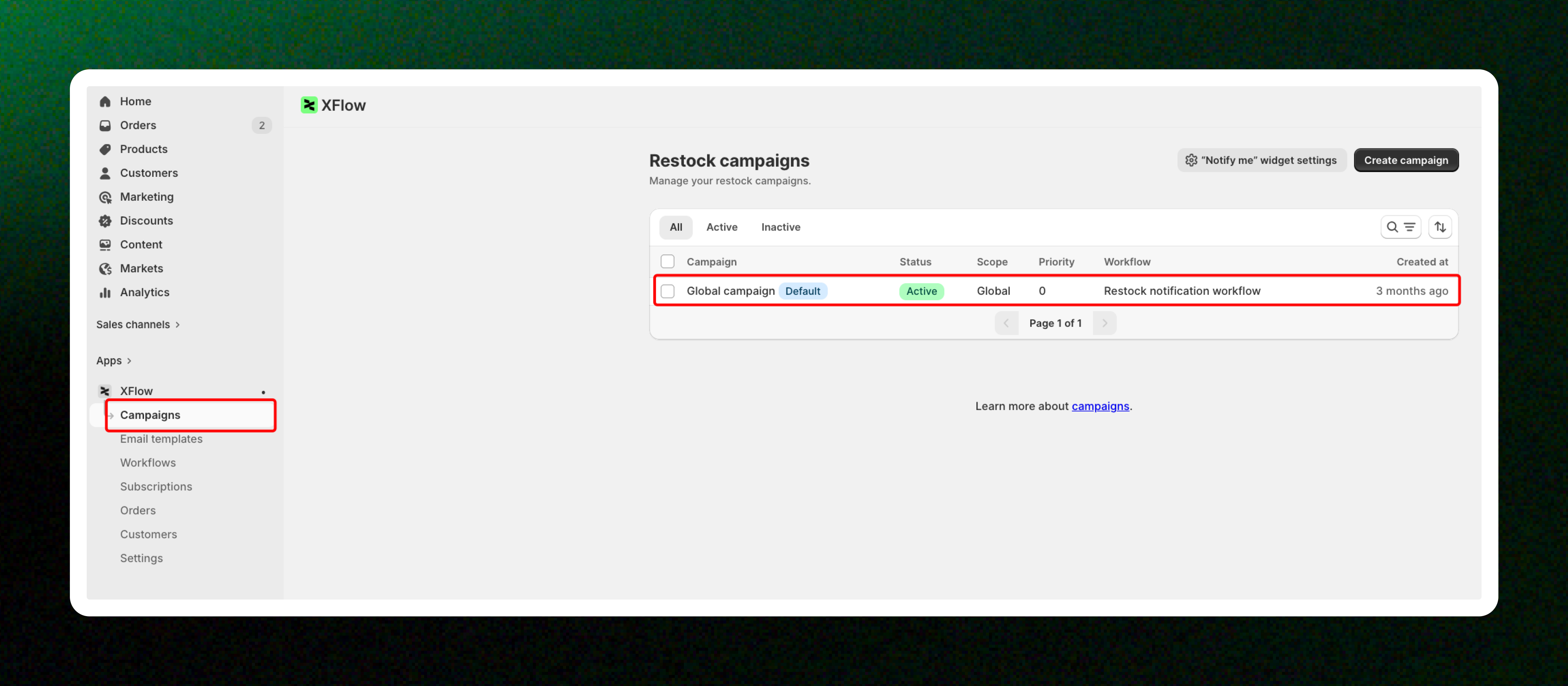This screenshot has width=1568, height=686.
Task: Click the Default badge
Action: (802, 291)
